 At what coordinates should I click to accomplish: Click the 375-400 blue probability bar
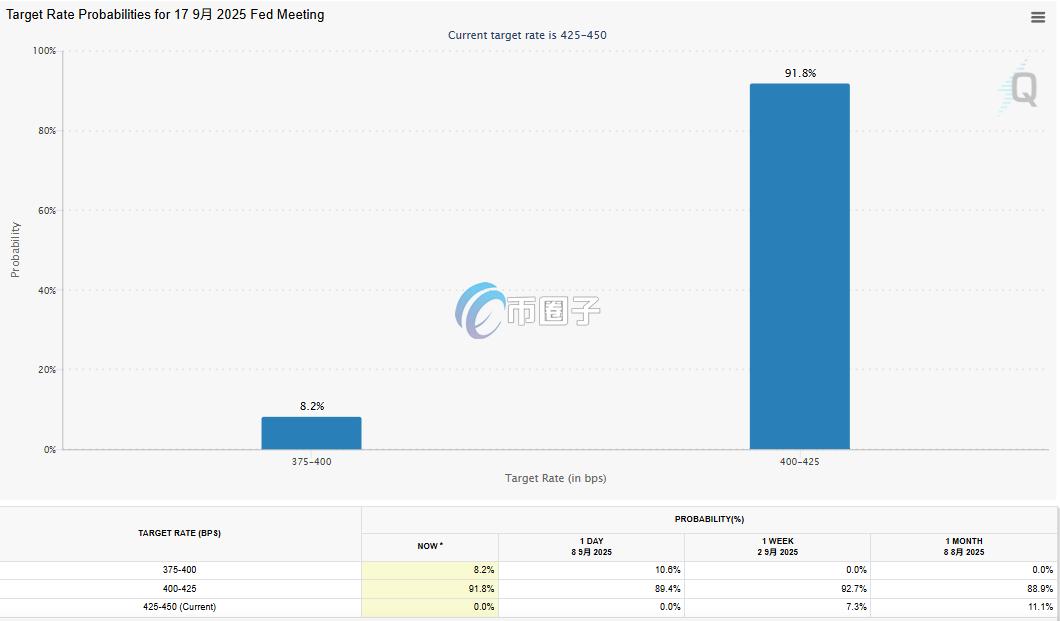click(x=311, y=433)
